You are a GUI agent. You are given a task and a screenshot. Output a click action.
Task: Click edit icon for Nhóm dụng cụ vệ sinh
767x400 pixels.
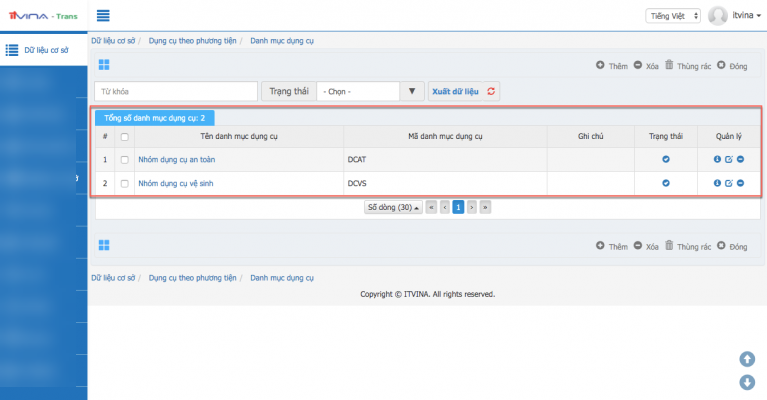728,183
